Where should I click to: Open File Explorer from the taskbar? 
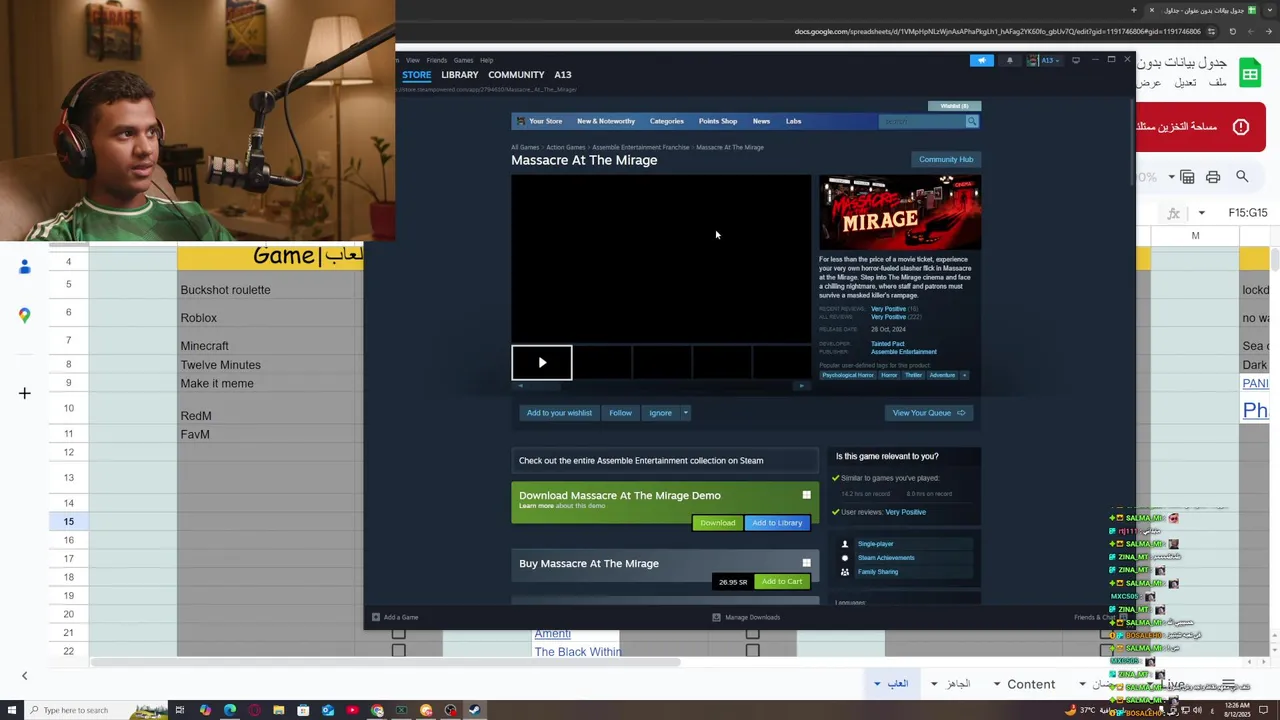(279, 710)
